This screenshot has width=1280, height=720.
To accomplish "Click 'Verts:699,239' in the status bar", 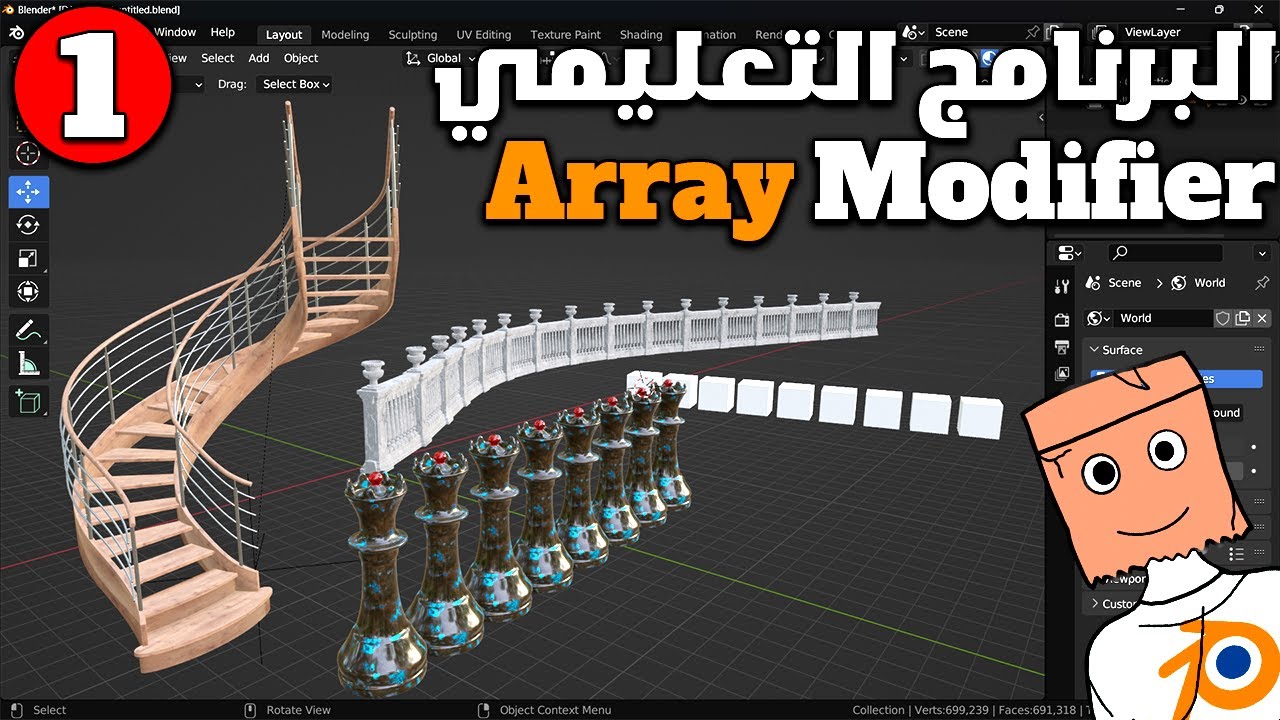I will (950, 710).
